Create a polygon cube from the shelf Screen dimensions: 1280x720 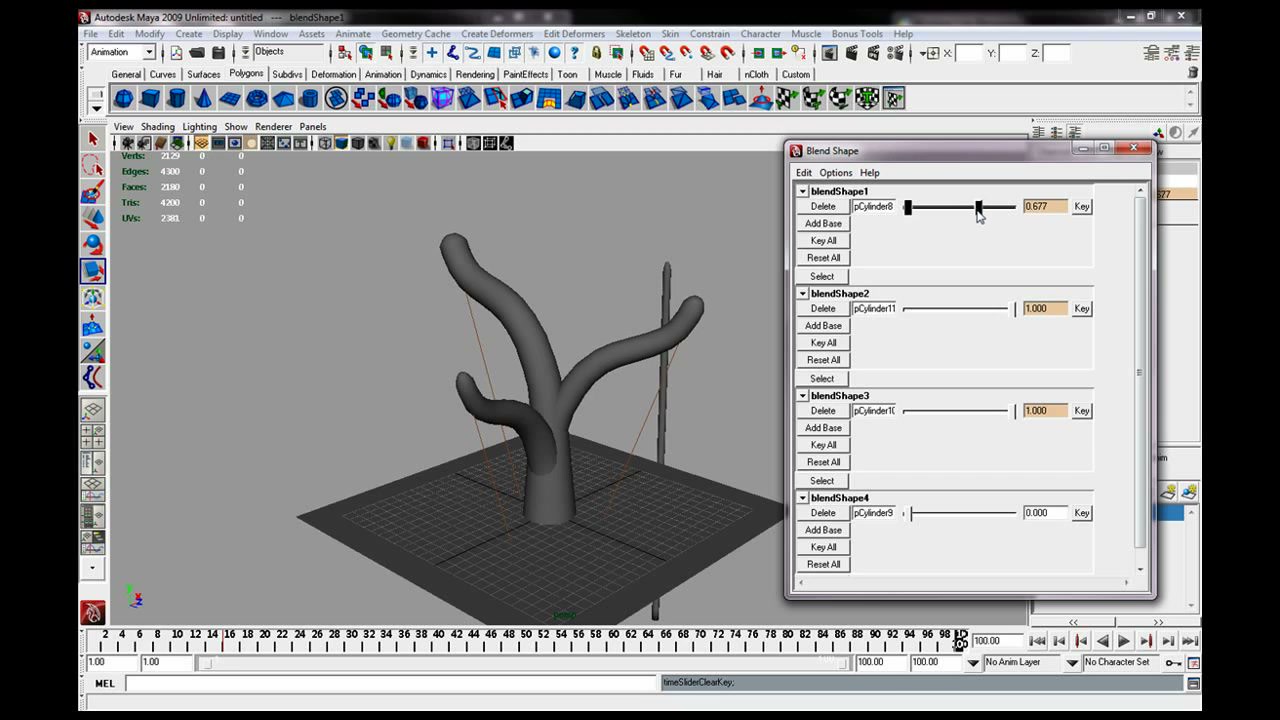coord(150,98)
